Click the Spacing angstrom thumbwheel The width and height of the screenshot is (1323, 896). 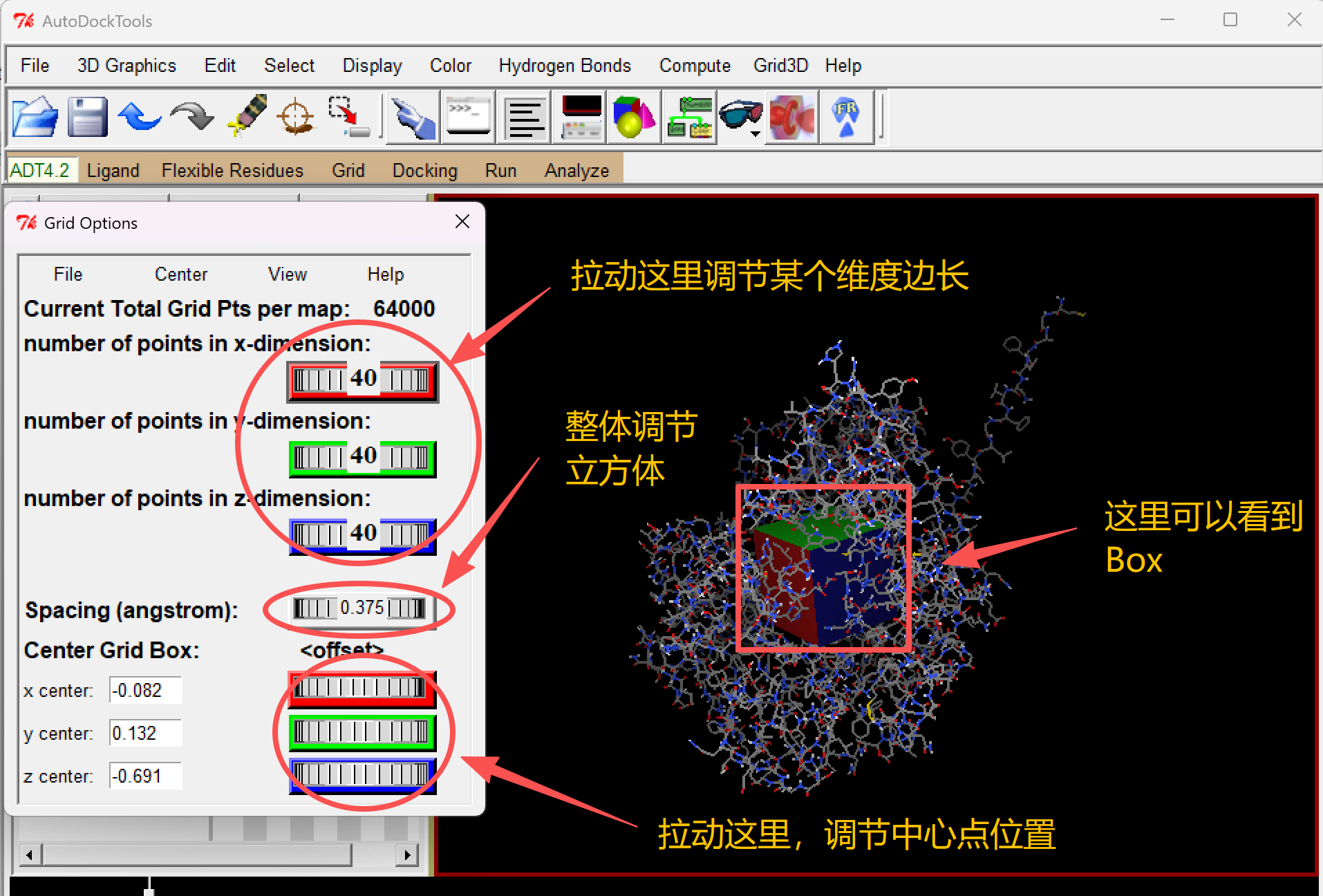360,608
